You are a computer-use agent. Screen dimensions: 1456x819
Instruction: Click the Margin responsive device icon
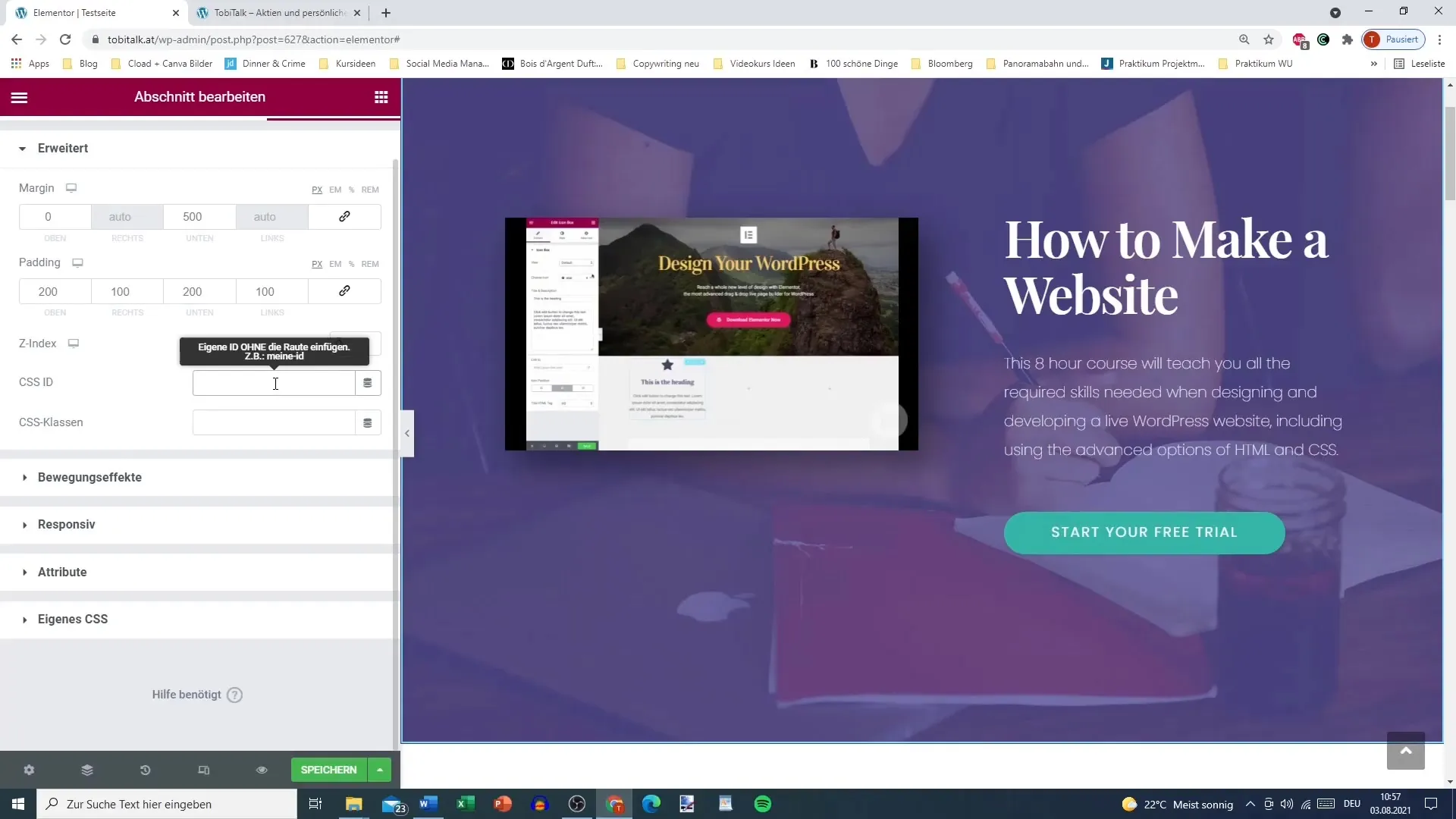click(71, 188)
